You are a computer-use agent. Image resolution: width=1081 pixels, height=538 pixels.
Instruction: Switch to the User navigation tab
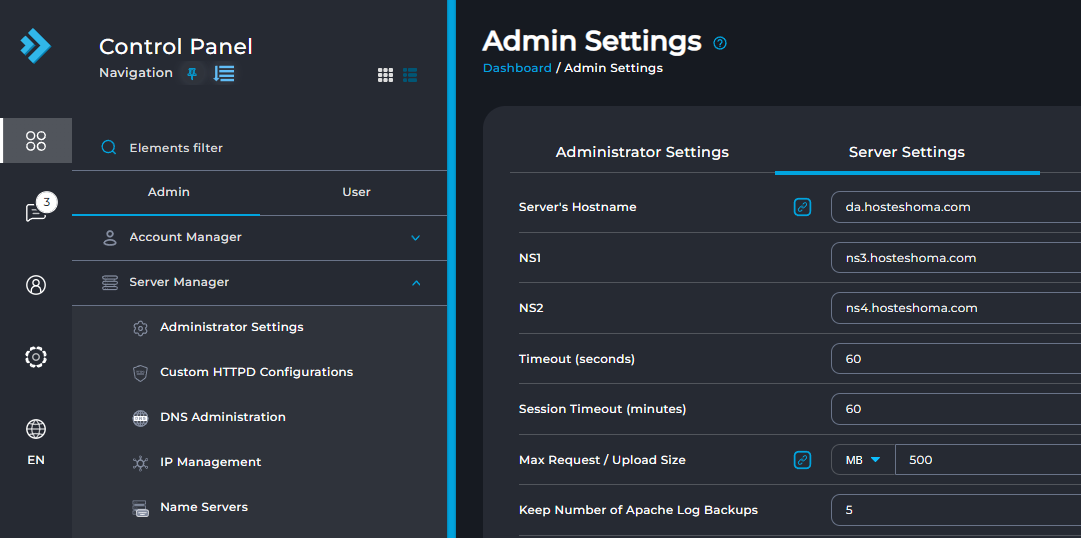pos(356,192)
